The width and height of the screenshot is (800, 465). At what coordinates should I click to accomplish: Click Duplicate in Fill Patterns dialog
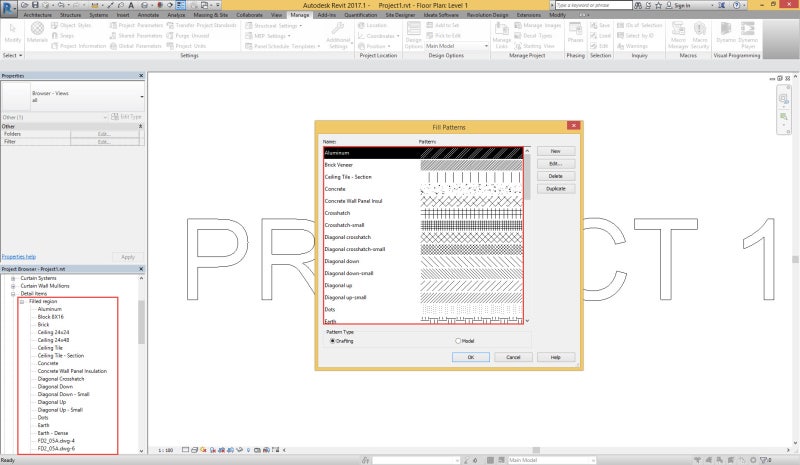[x=556, y=189]
